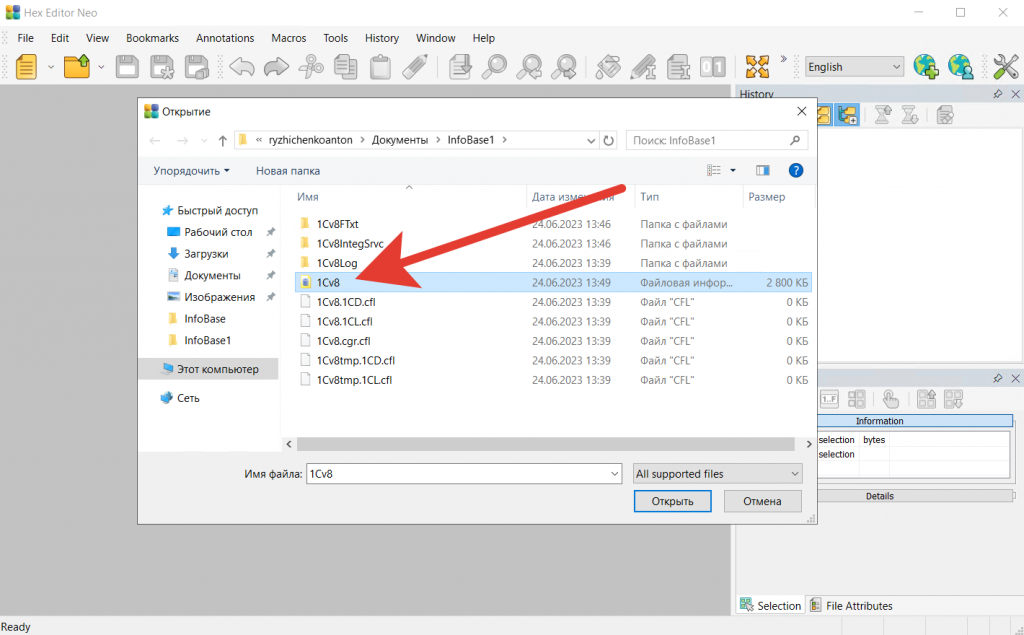Click the Новая папка button

[x=287, y=171]
